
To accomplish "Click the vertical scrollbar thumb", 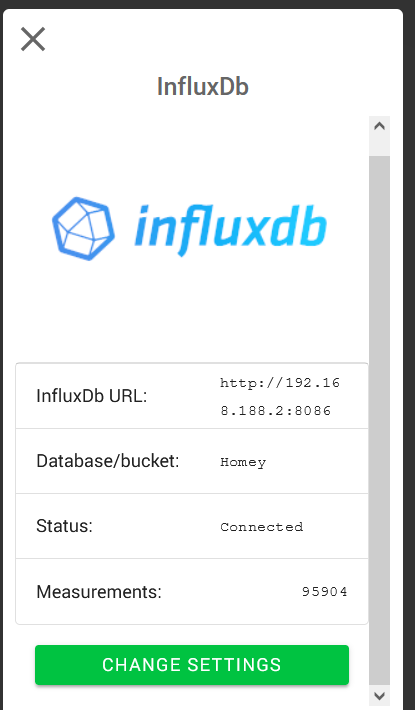I will click(x=379, y=420).
